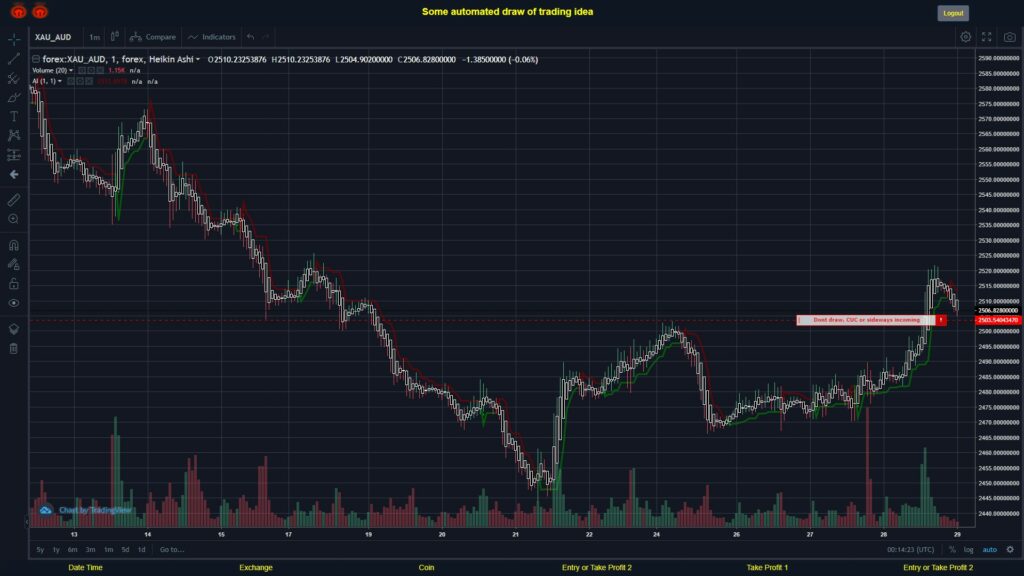Collapse the forex:XAU_AUD legend box
1024x576 pixels.
[36, 59]
